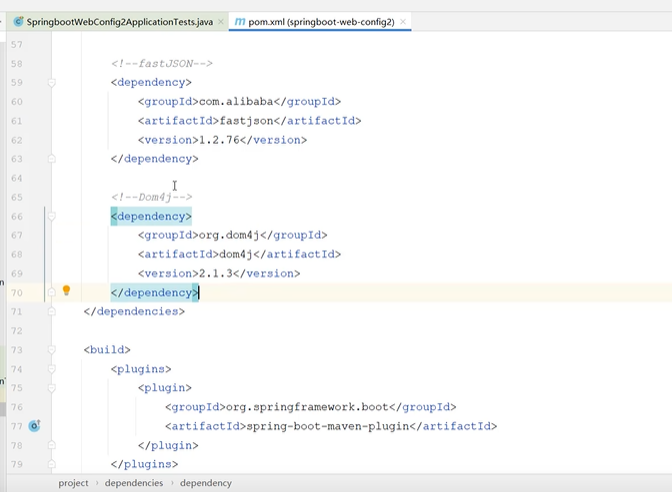The image size is (672, 492).
Task: Click line number 69 in the gutter
Action: 17,273
